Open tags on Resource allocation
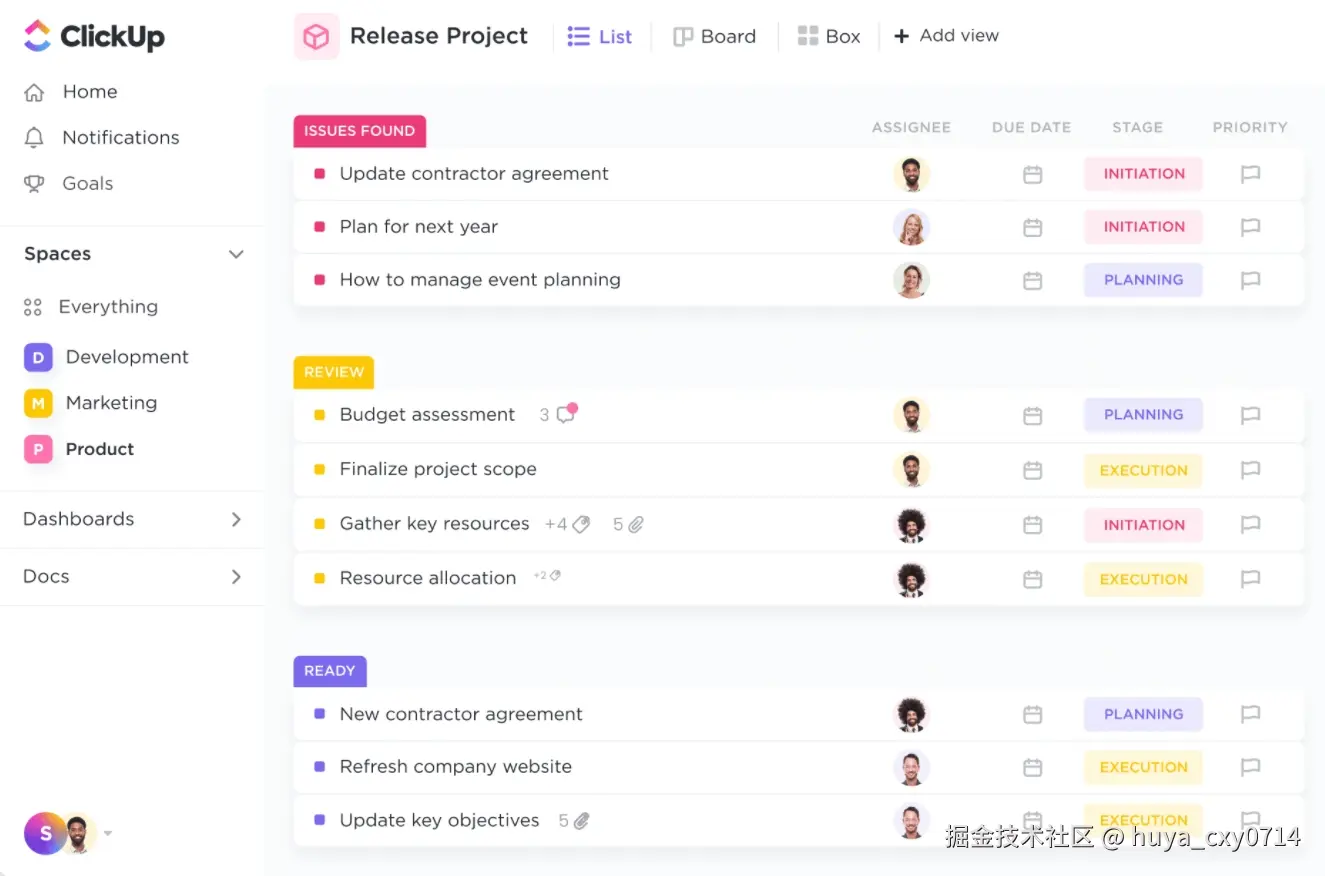Viewport: 1325px width, 876px height. (x=555, y=576)
